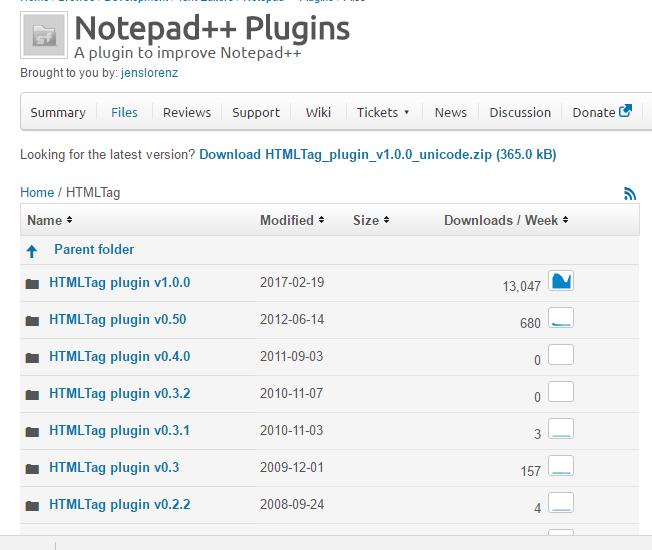Sort table by Name column arrows
This screenshot has width=652, height=550.
69,220
